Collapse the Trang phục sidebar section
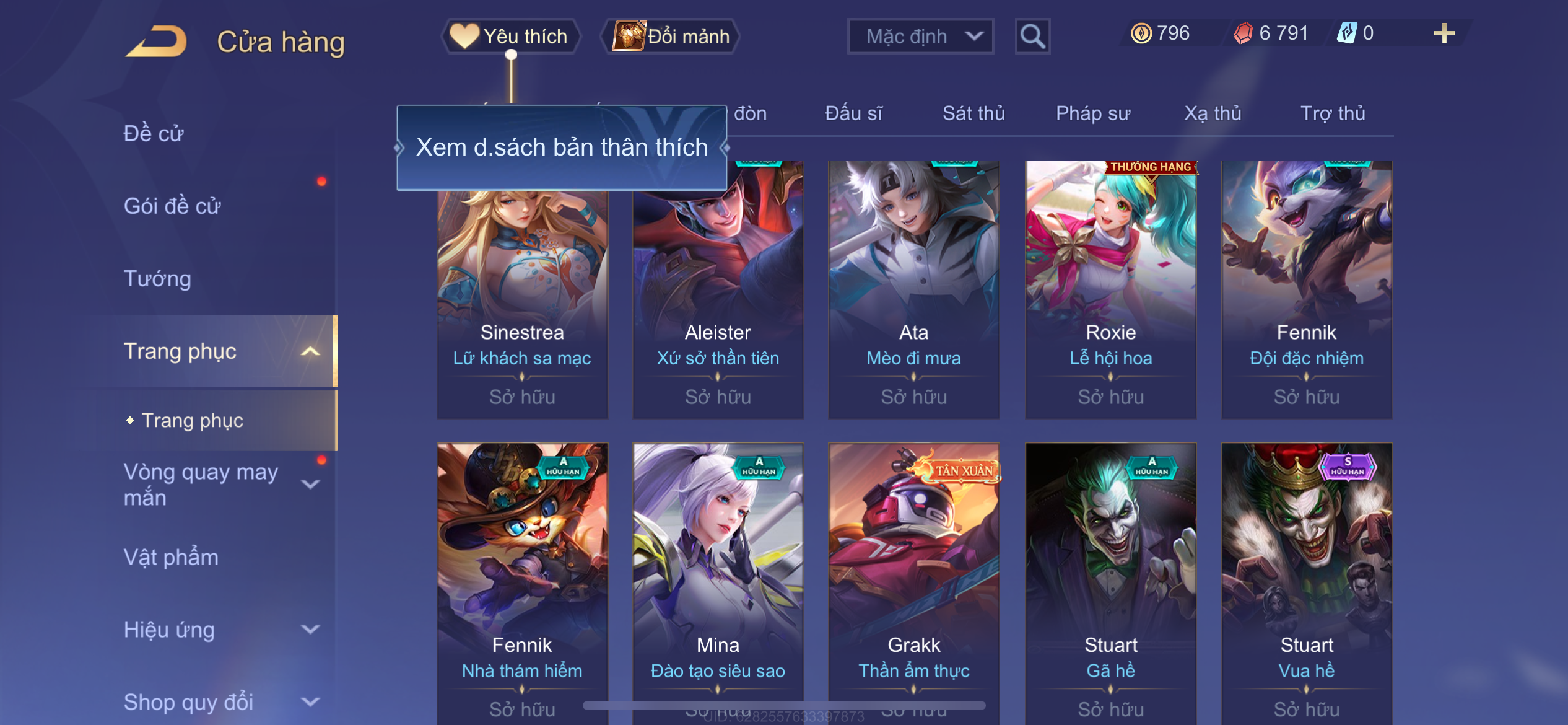The width and height of the screenshot is (1568, 725). click(310, 351)
